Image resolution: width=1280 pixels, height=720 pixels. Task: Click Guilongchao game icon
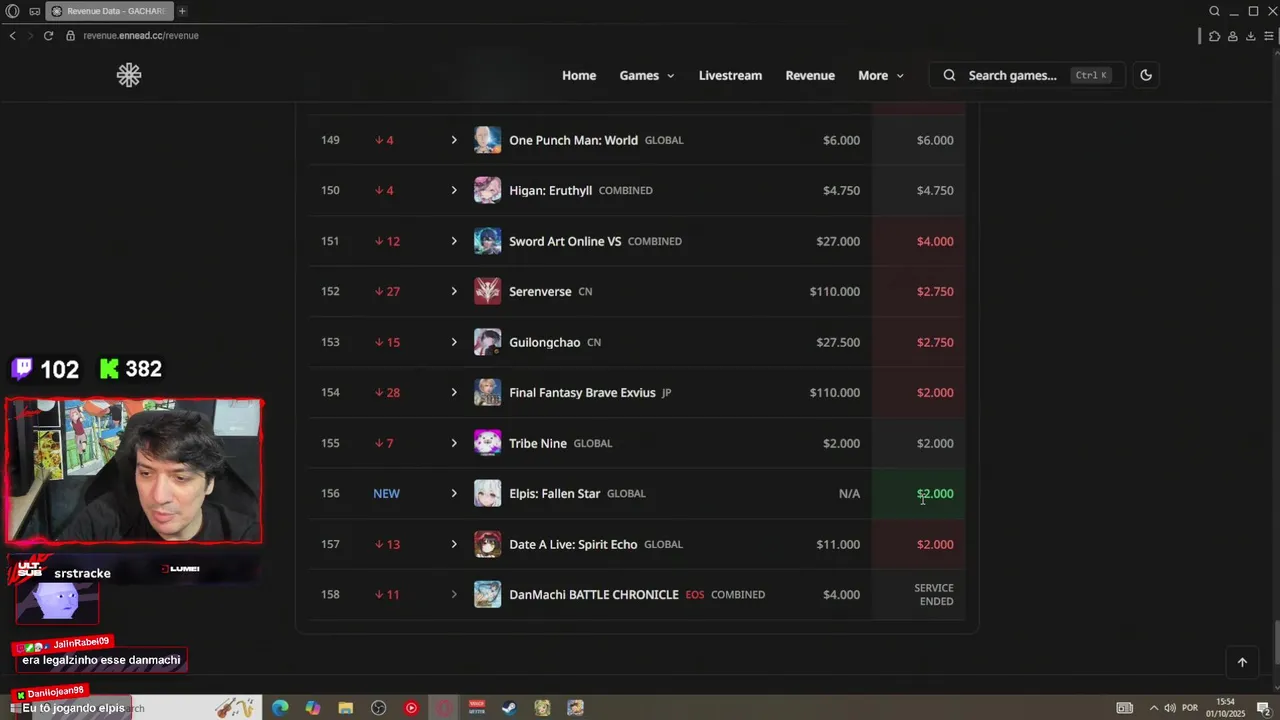(x=487, y=342)
